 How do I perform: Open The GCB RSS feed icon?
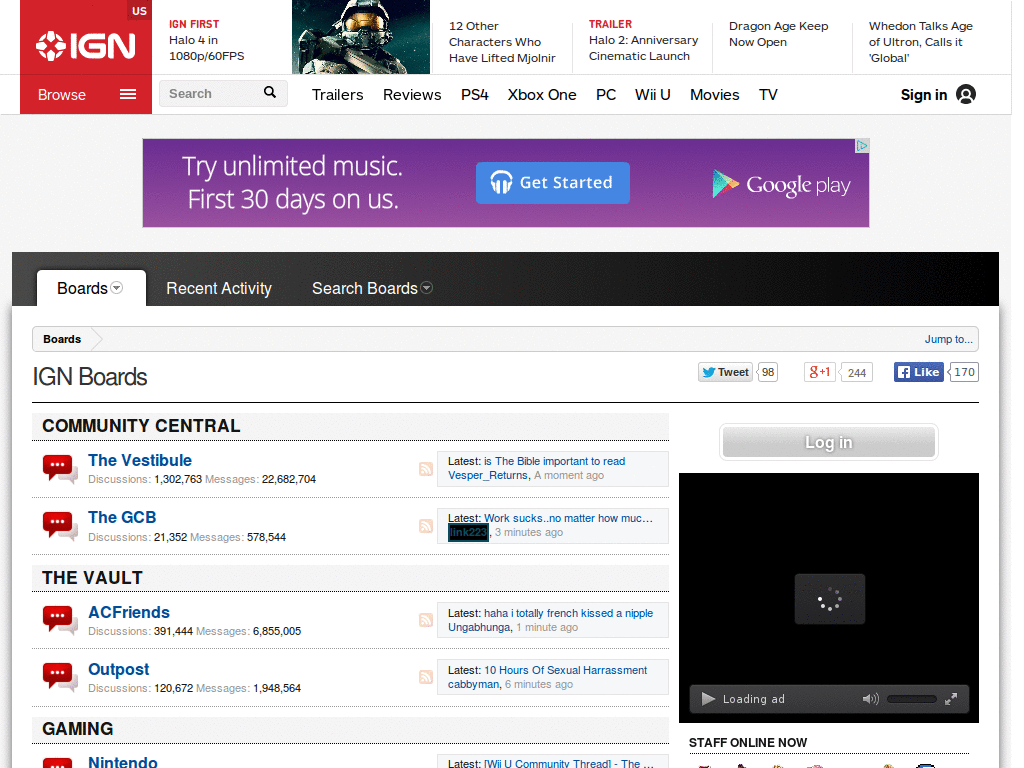click(426, 526)
